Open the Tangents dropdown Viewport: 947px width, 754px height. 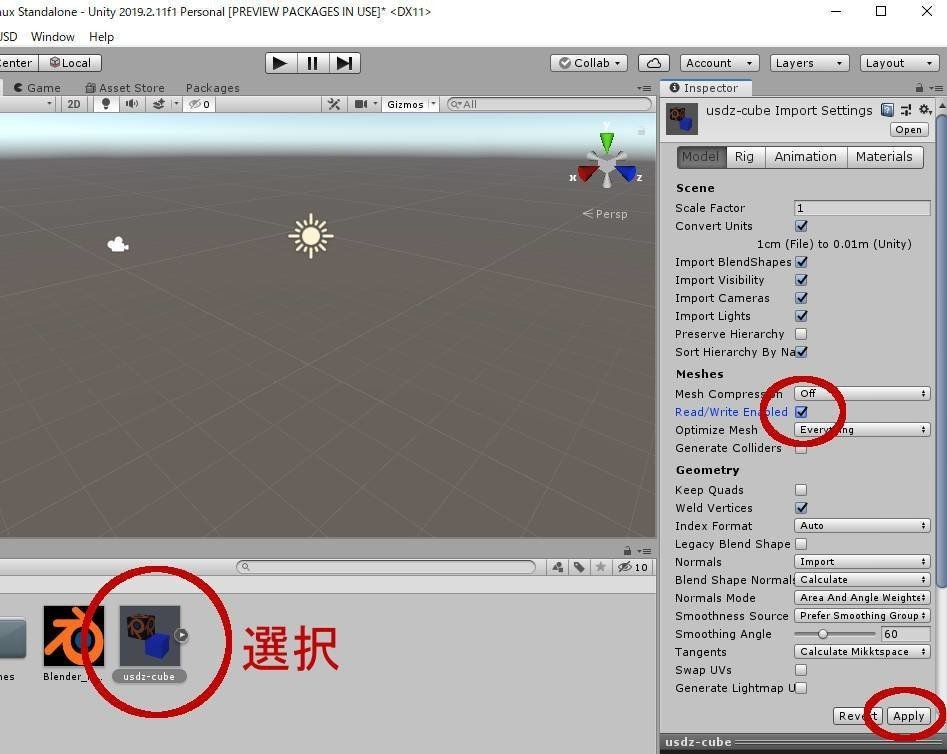tap(862, 651)
